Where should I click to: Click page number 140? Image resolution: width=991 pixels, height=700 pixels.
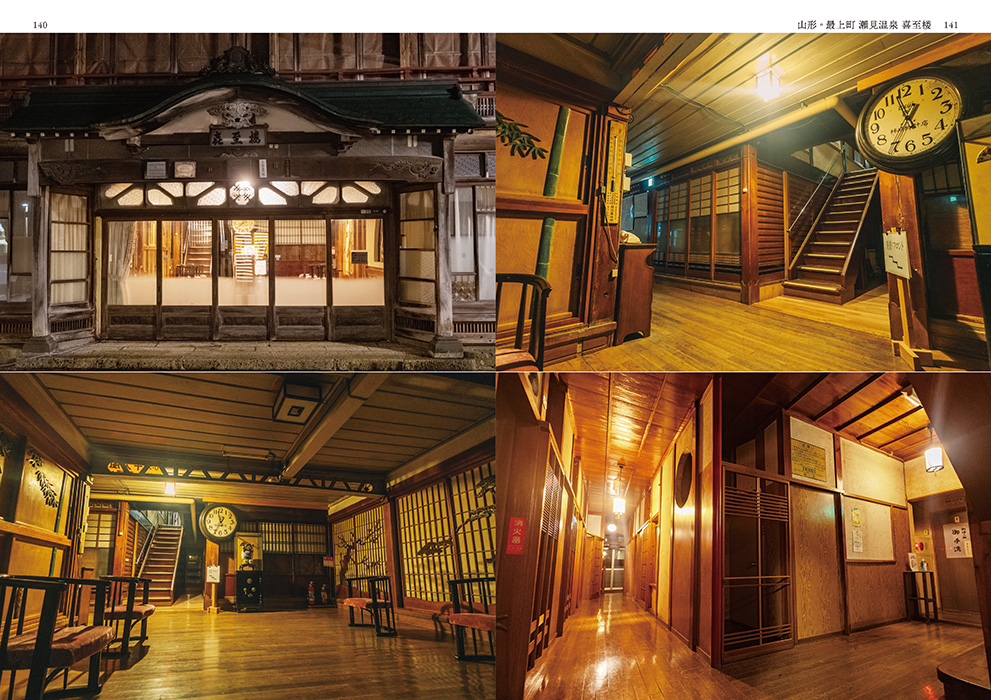click(40, 25)
